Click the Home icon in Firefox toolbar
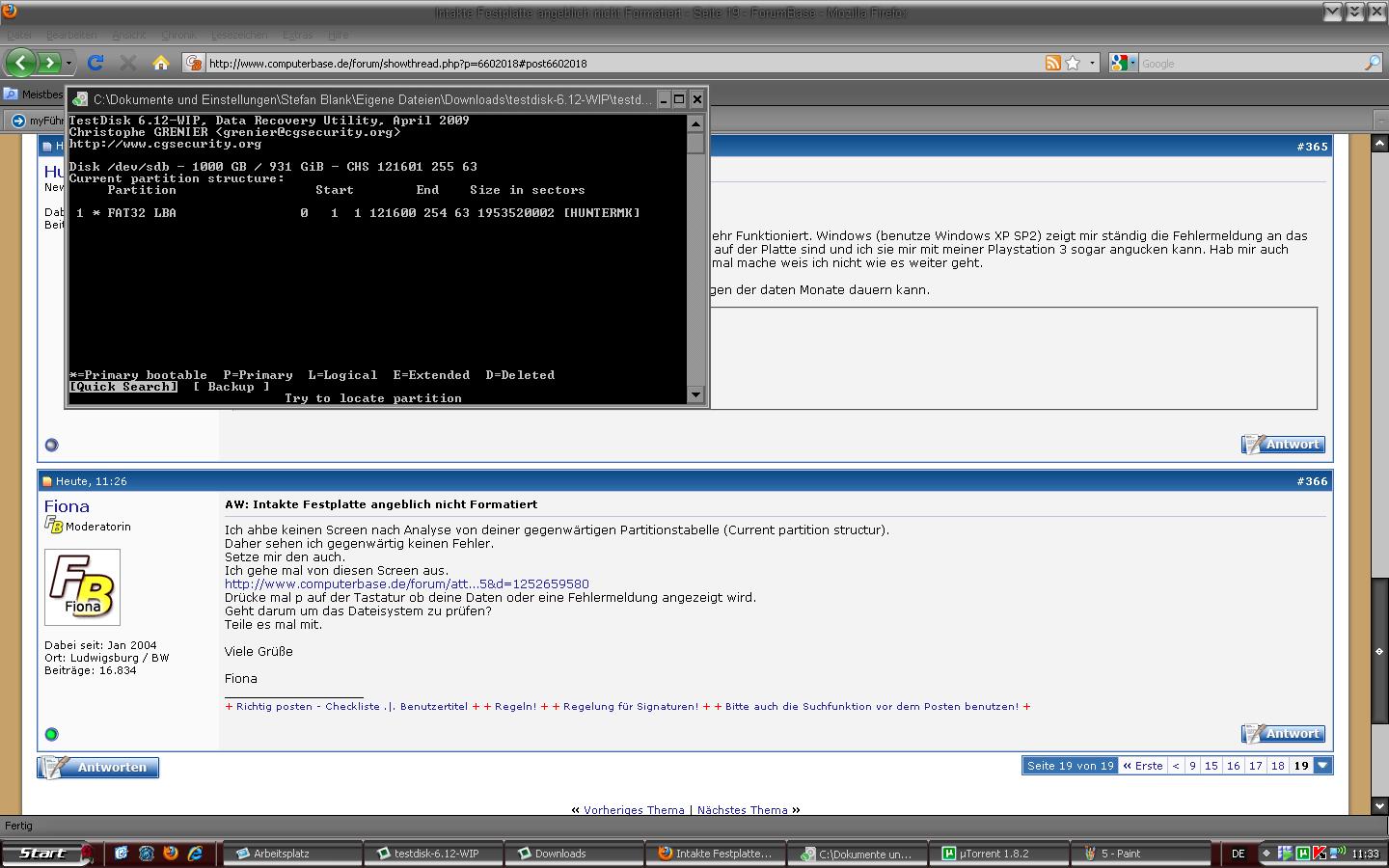The width and height of the screenshot is (1389, 868). 161,63
